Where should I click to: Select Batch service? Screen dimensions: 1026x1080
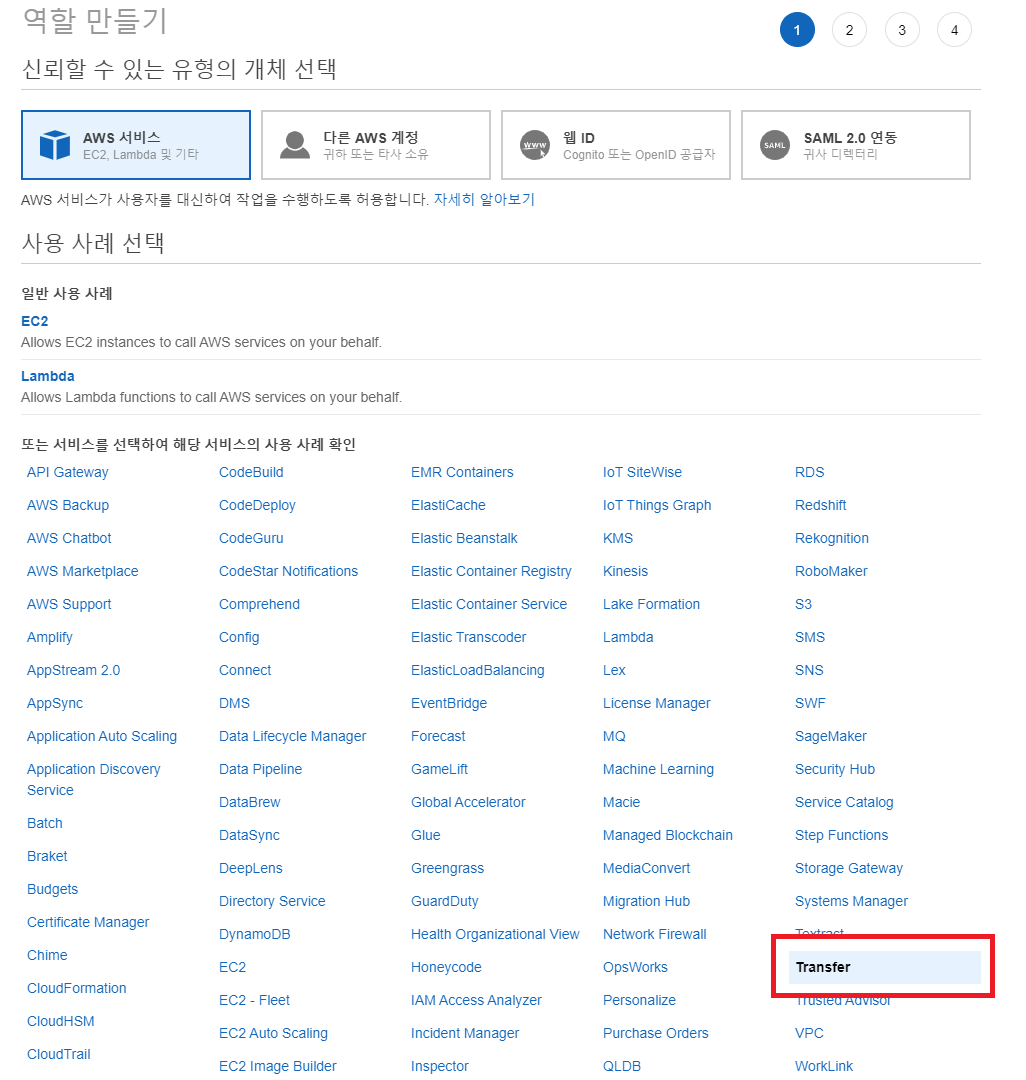pyautogui.click(x=45, y=823)
